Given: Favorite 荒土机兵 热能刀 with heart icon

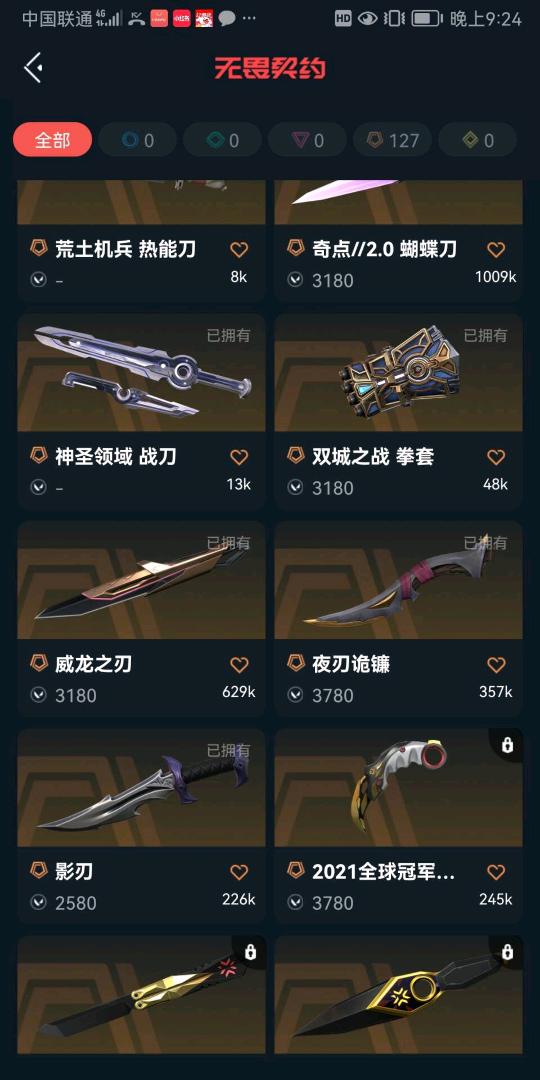Looking at the screenshot, I should point(238,249).
